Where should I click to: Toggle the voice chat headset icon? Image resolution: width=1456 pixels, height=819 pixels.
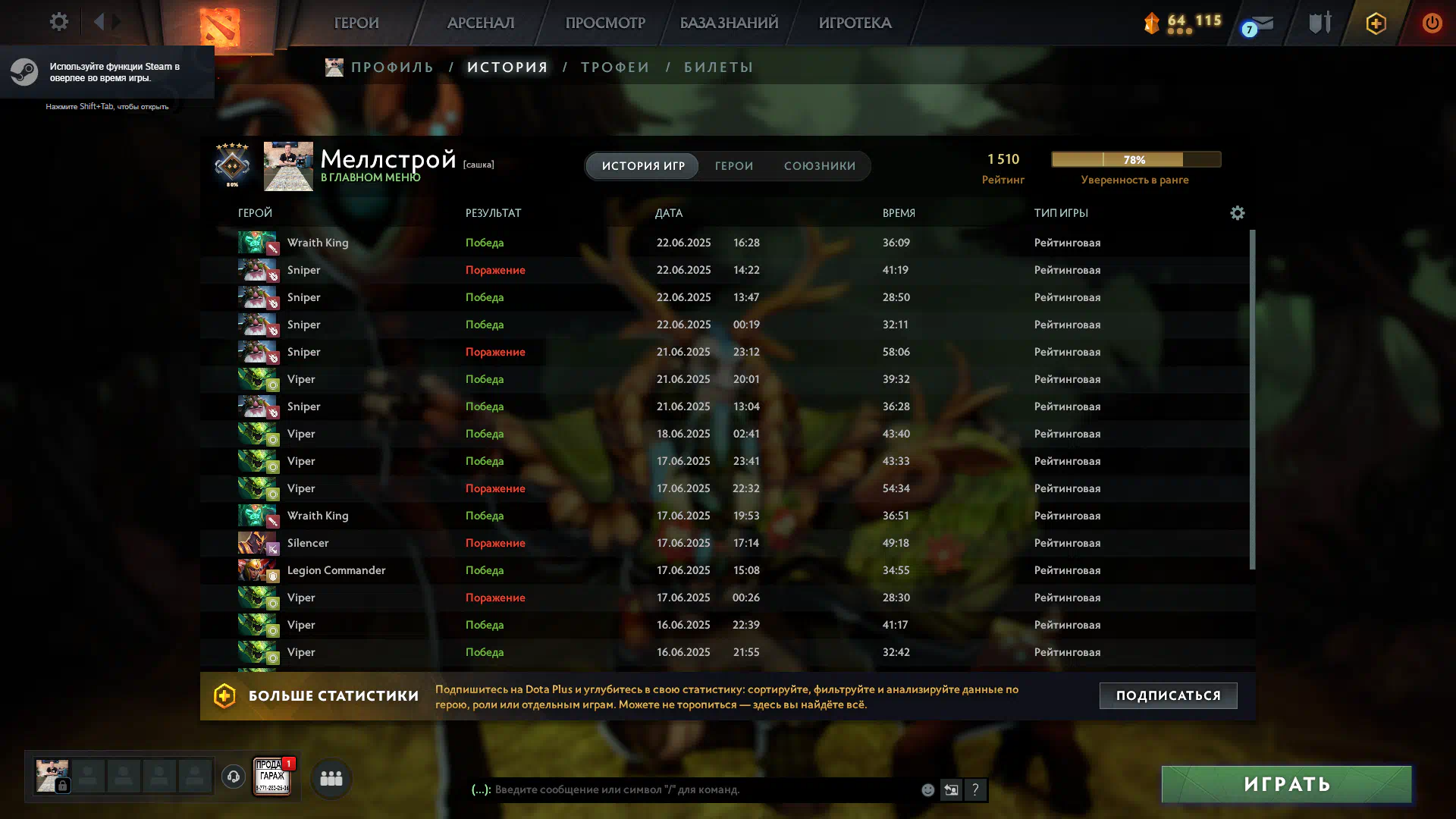234,777
